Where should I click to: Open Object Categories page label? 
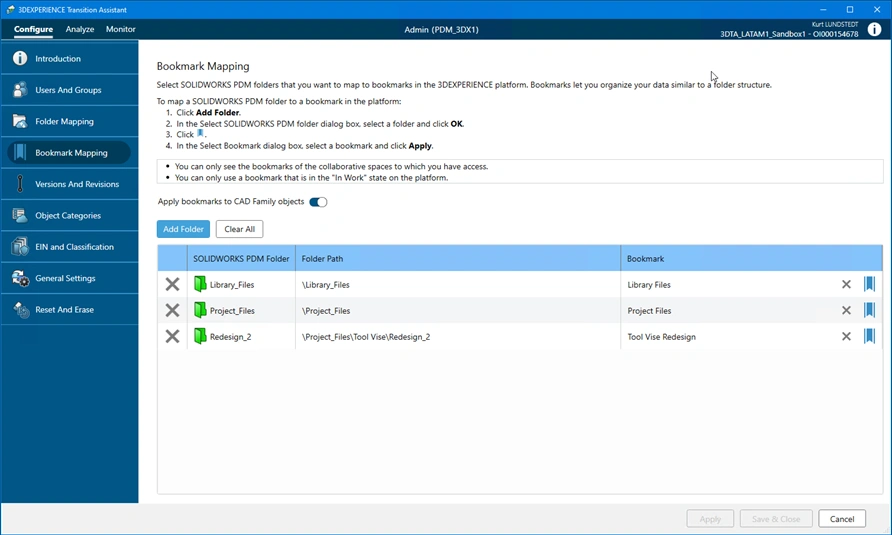(68, 216)
